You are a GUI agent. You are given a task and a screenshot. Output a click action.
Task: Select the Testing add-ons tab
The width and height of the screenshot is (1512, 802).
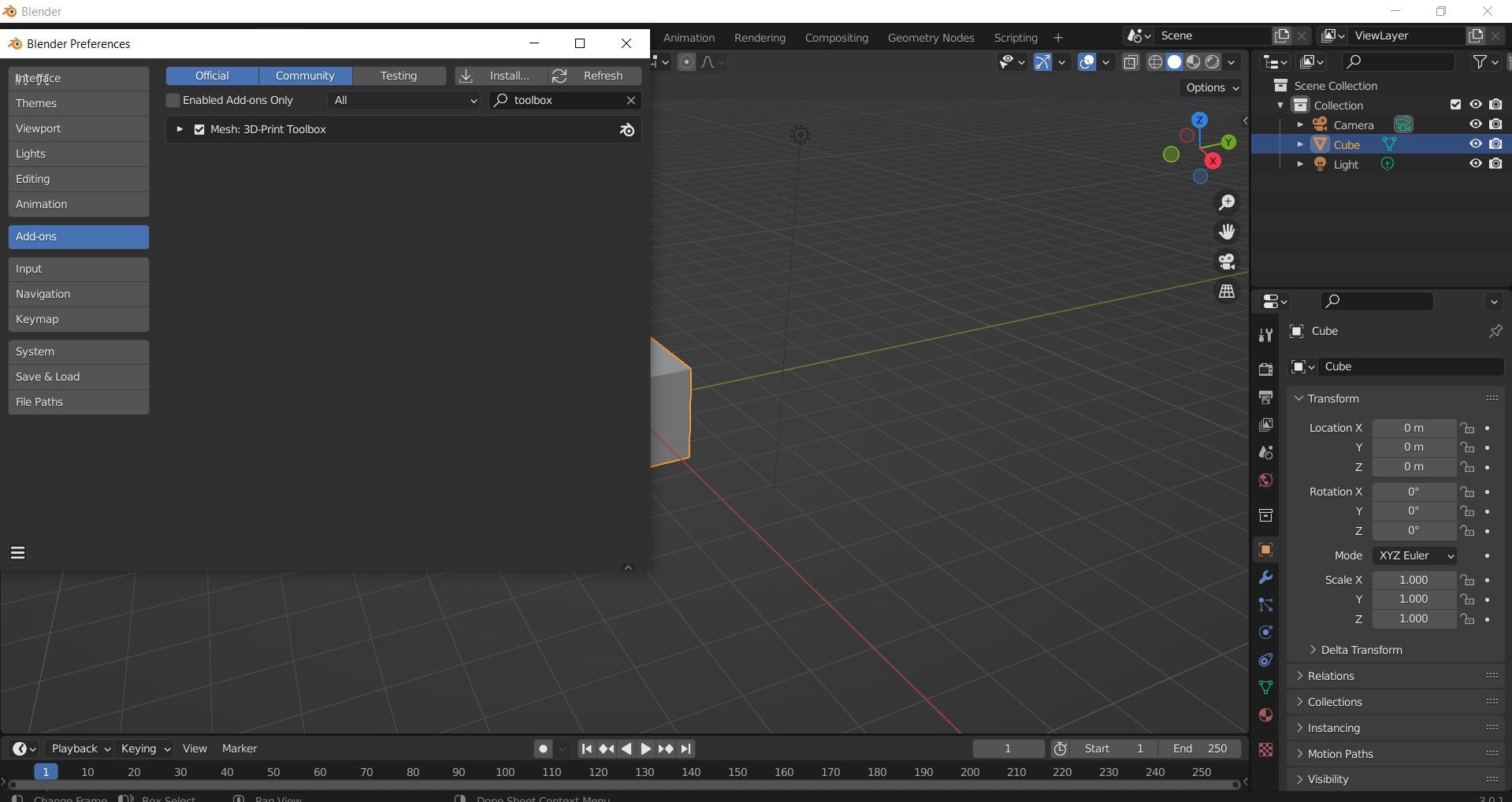point(399,76)
